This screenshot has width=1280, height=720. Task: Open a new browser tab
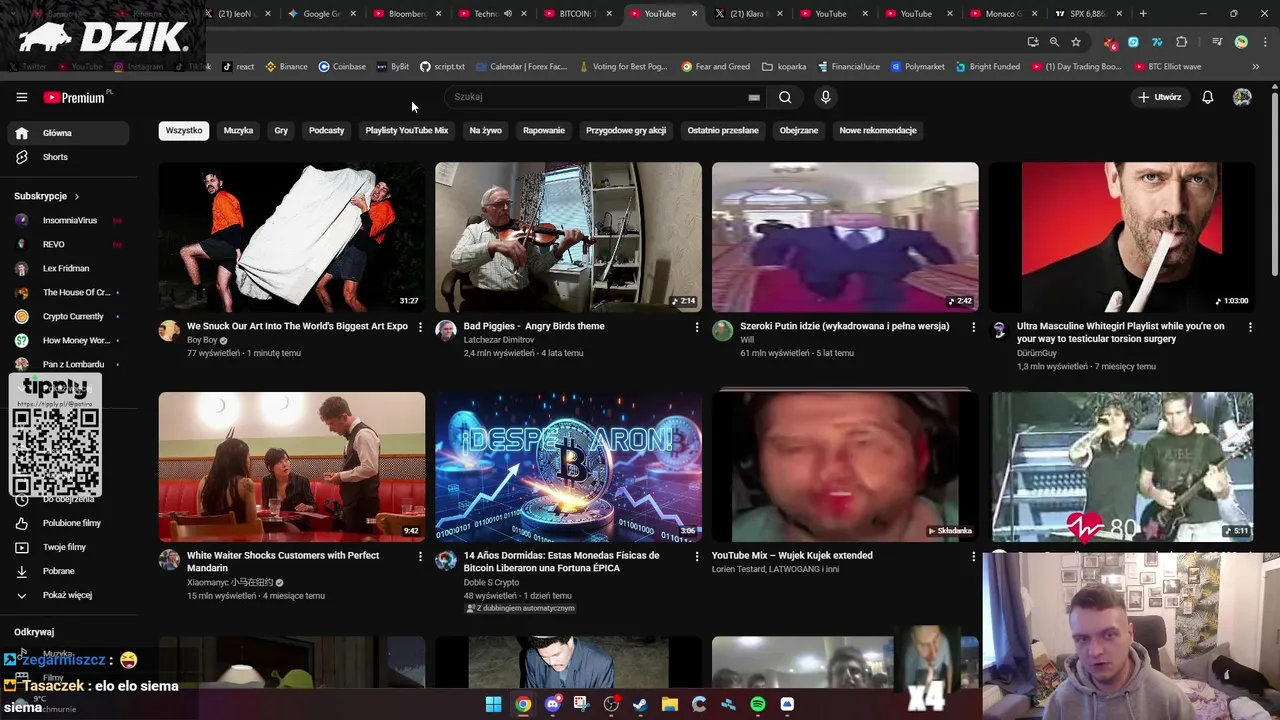(x=1143, y=14)
